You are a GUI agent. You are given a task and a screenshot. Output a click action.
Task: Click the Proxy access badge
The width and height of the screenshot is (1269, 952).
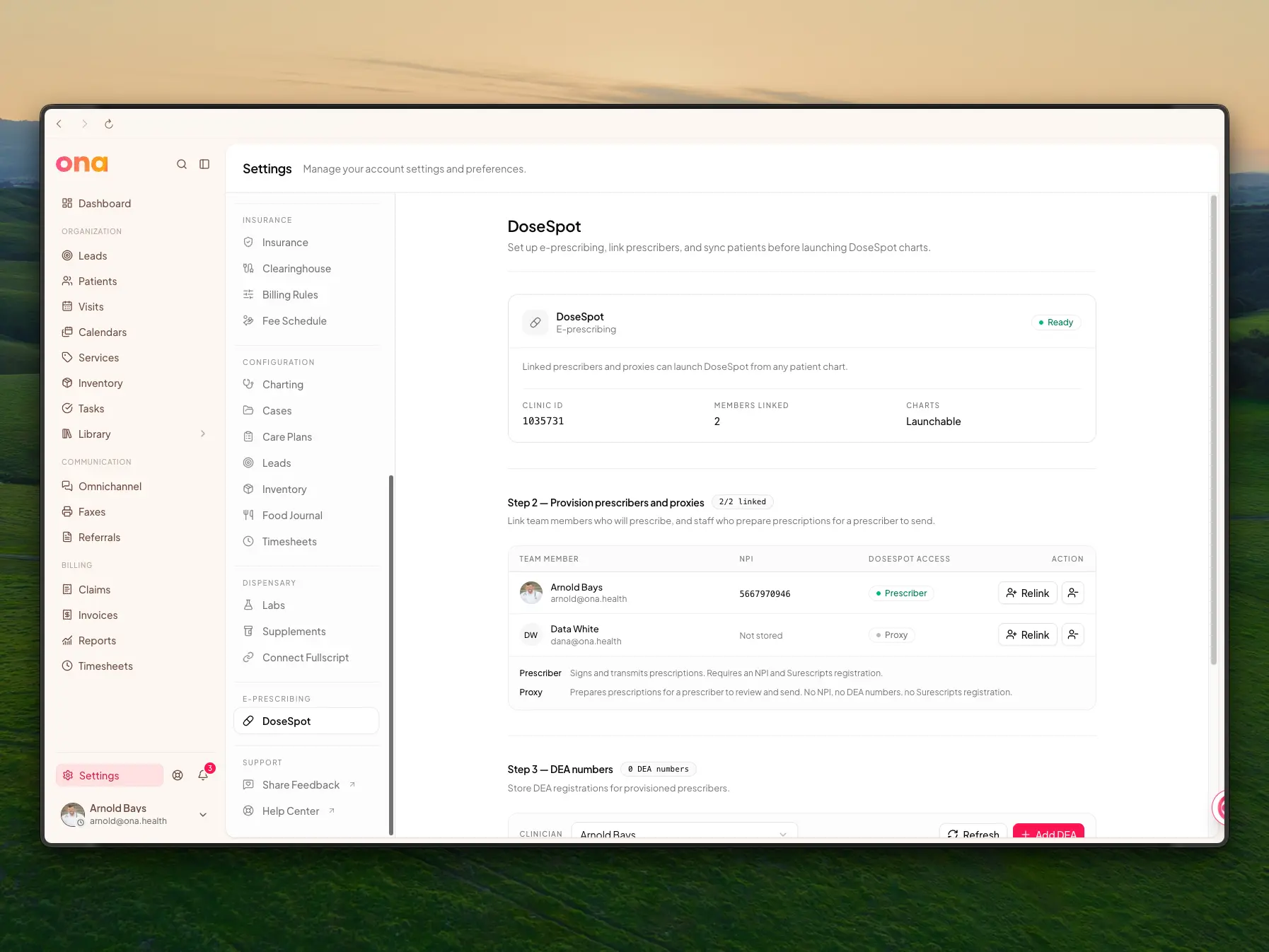891,635
